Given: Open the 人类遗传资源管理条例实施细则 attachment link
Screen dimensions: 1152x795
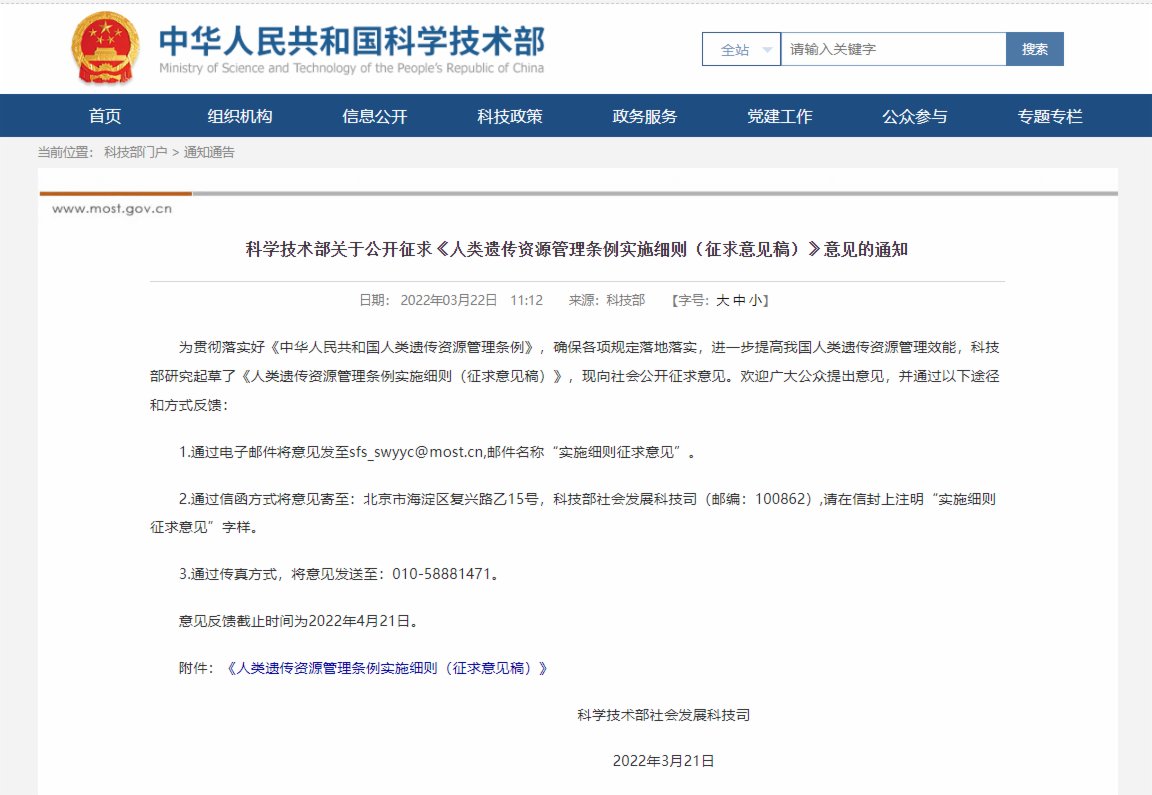Looking at the screenshot, I should (x=387, y=669).
